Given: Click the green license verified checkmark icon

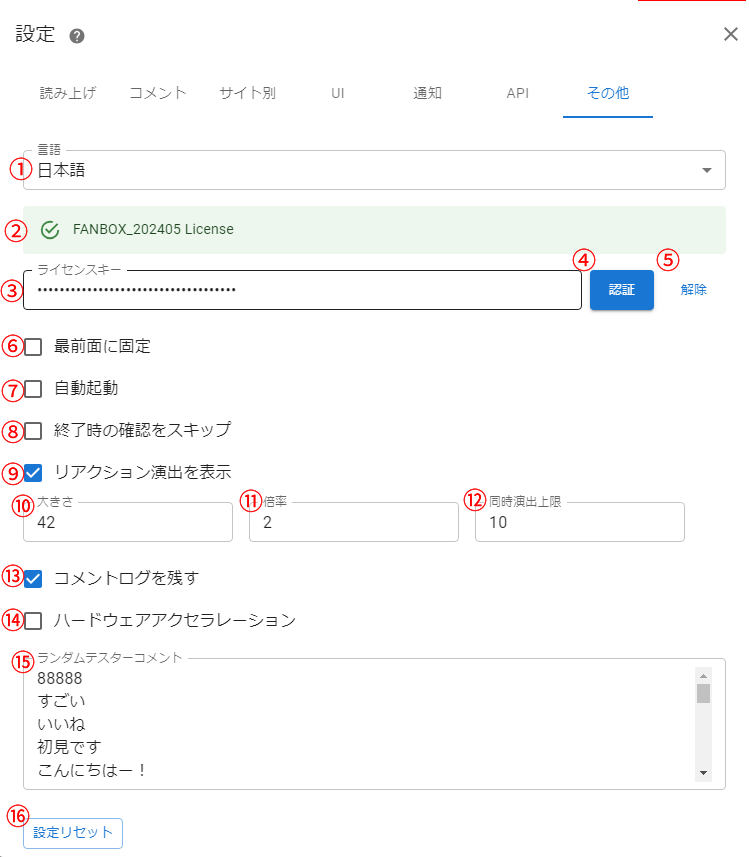Looking at the screenshot, I should pos(50,230).
